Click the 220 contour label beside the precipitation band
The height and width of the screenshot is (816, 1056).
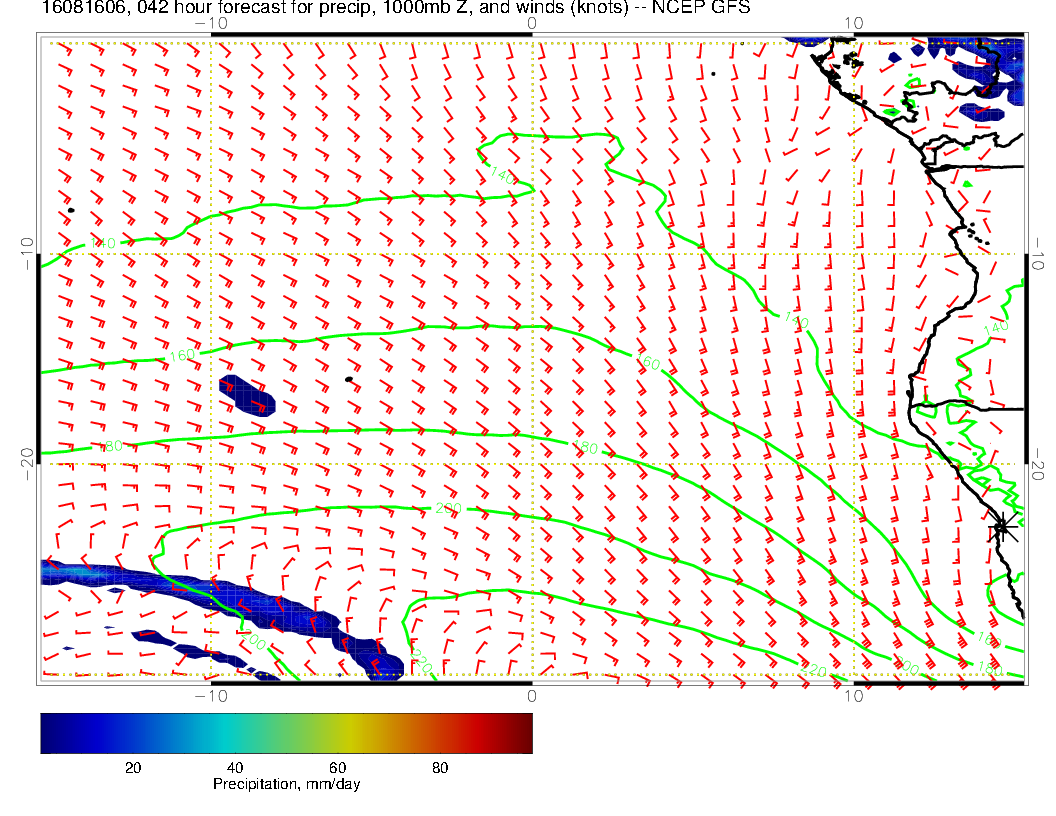coord(421,664)
